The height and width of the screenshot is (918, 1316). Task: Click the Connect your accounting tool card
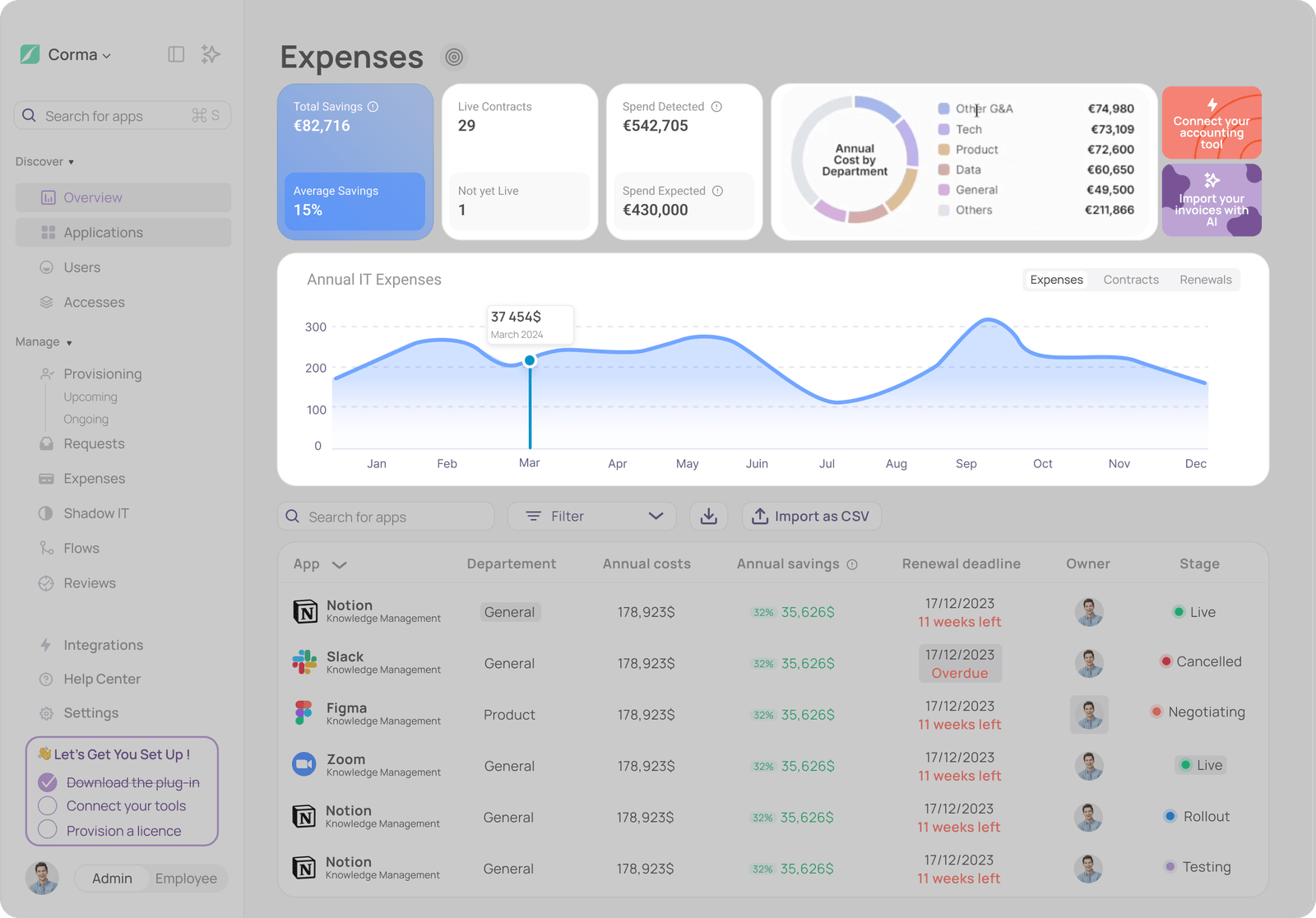point(1212,123)
